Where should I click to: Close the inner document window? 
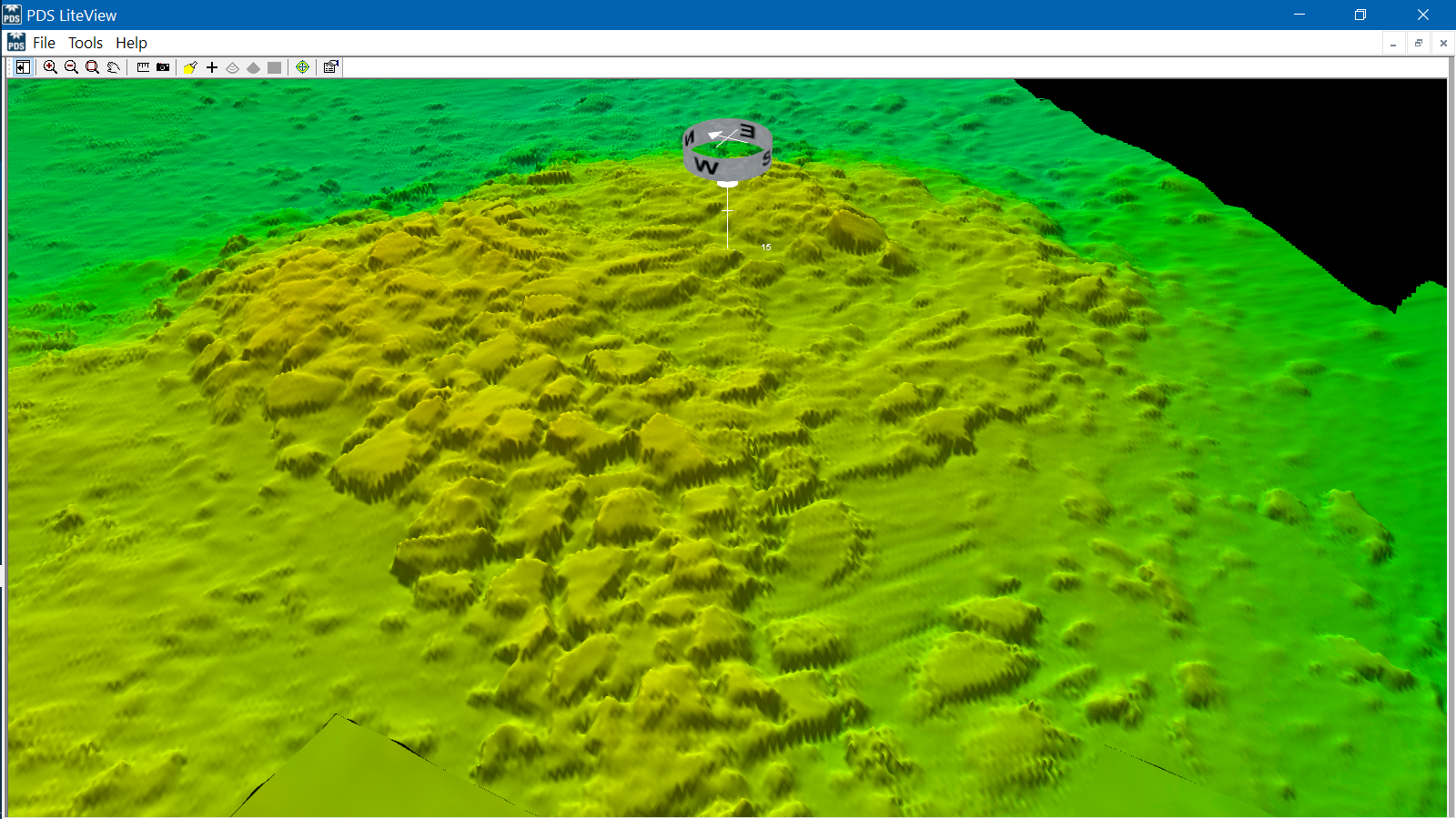click(x=1443, y=43)
